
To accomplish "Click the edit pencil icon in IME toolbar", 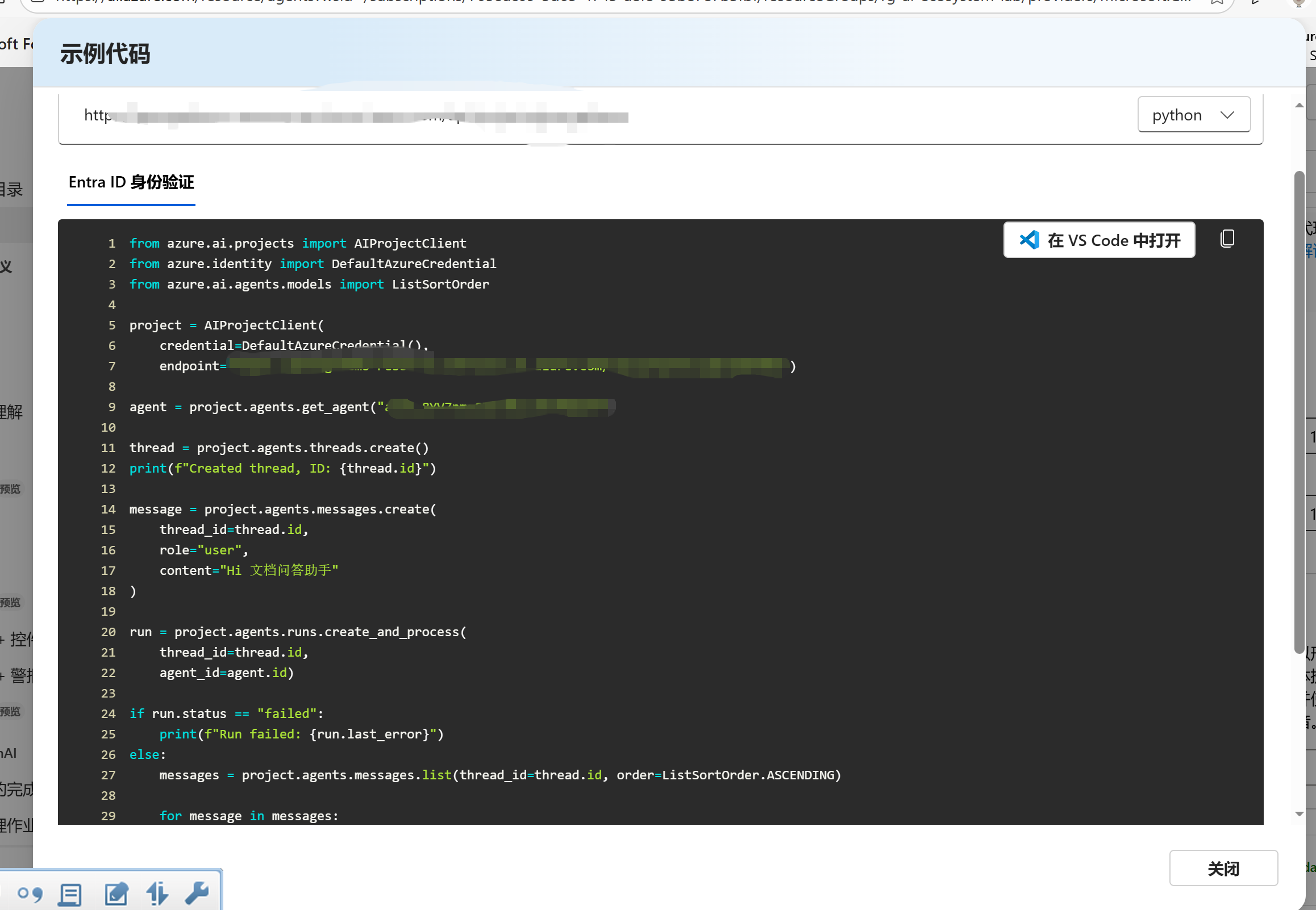I will point(116,894).
